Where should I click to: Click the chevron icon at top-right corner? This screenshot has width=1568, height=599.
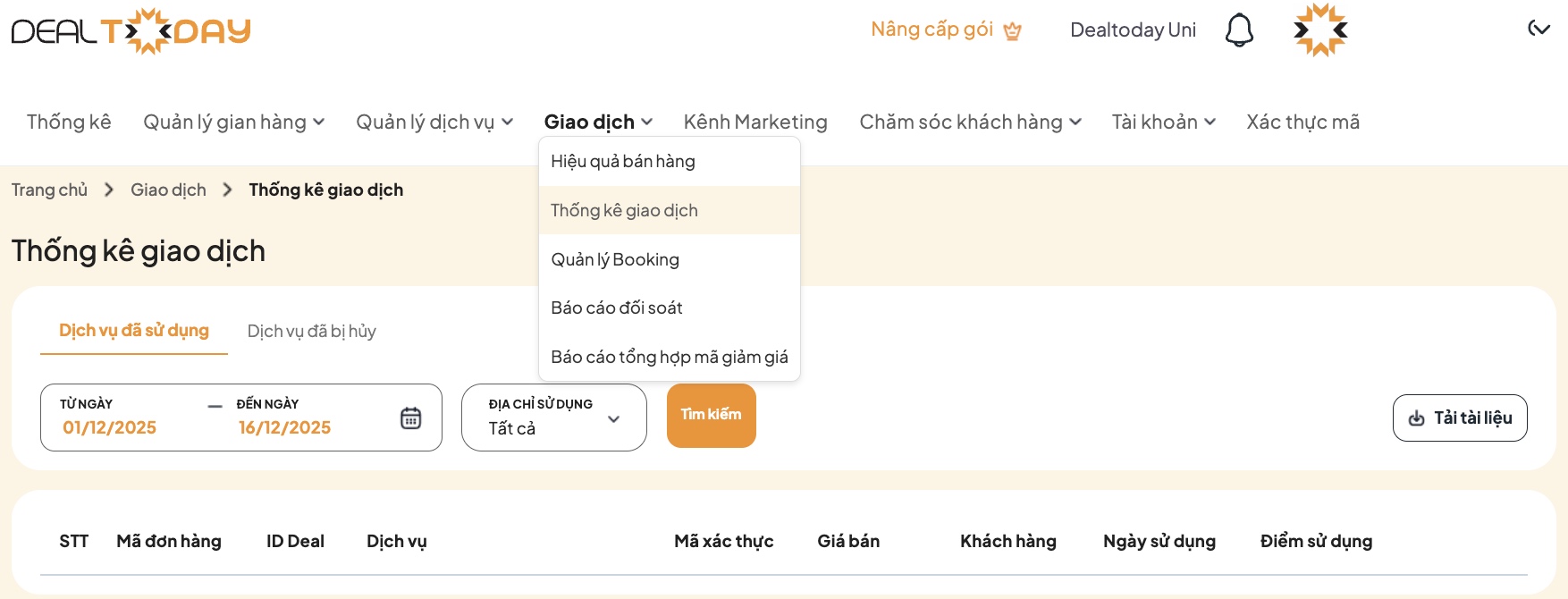pyautogui.click(x=1538, y=29)
